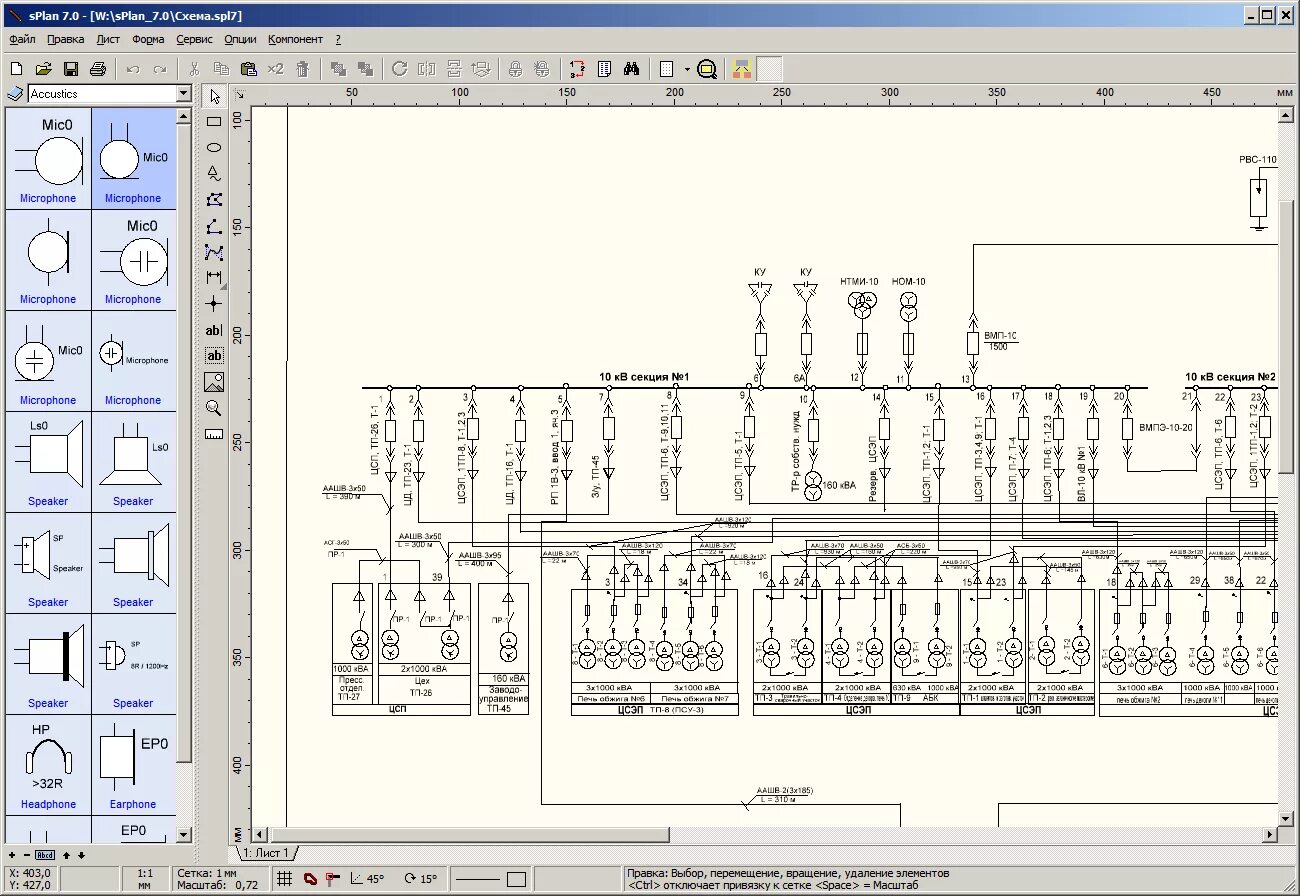The height and width of the screenshot is (896, 1300).
Task: Open the ? help menu
Action: [338, 39]
